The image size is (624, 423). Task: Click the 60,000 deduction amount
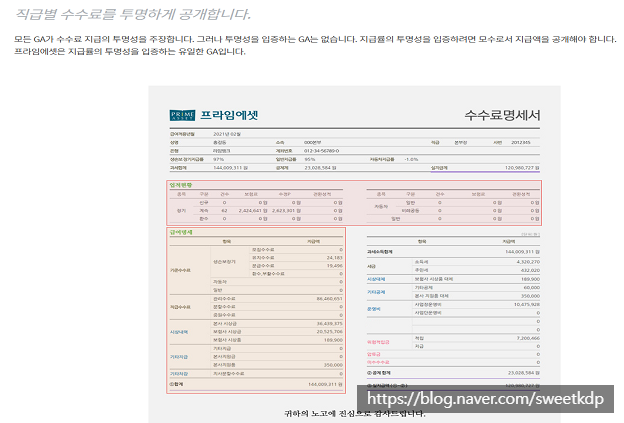(x=532, y=288)
